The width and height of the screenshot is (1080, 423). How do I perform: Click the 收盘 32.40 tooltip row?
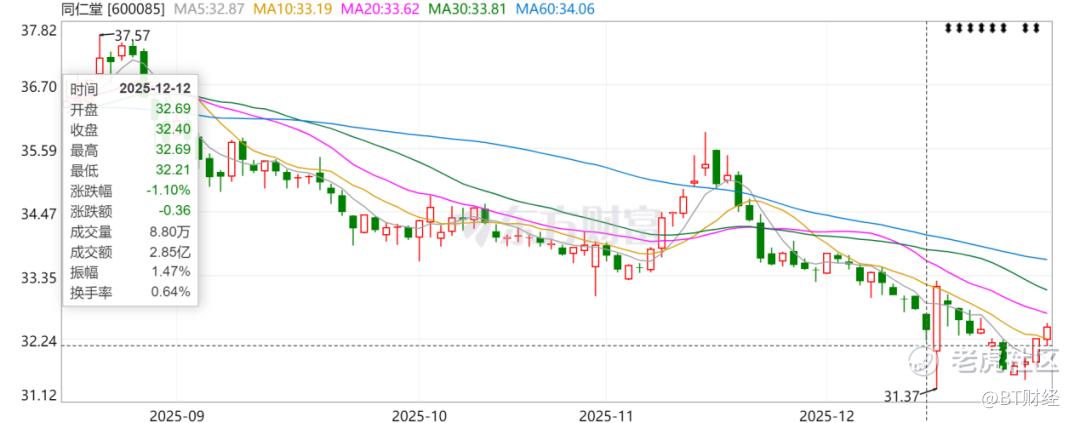coord(130,130)
